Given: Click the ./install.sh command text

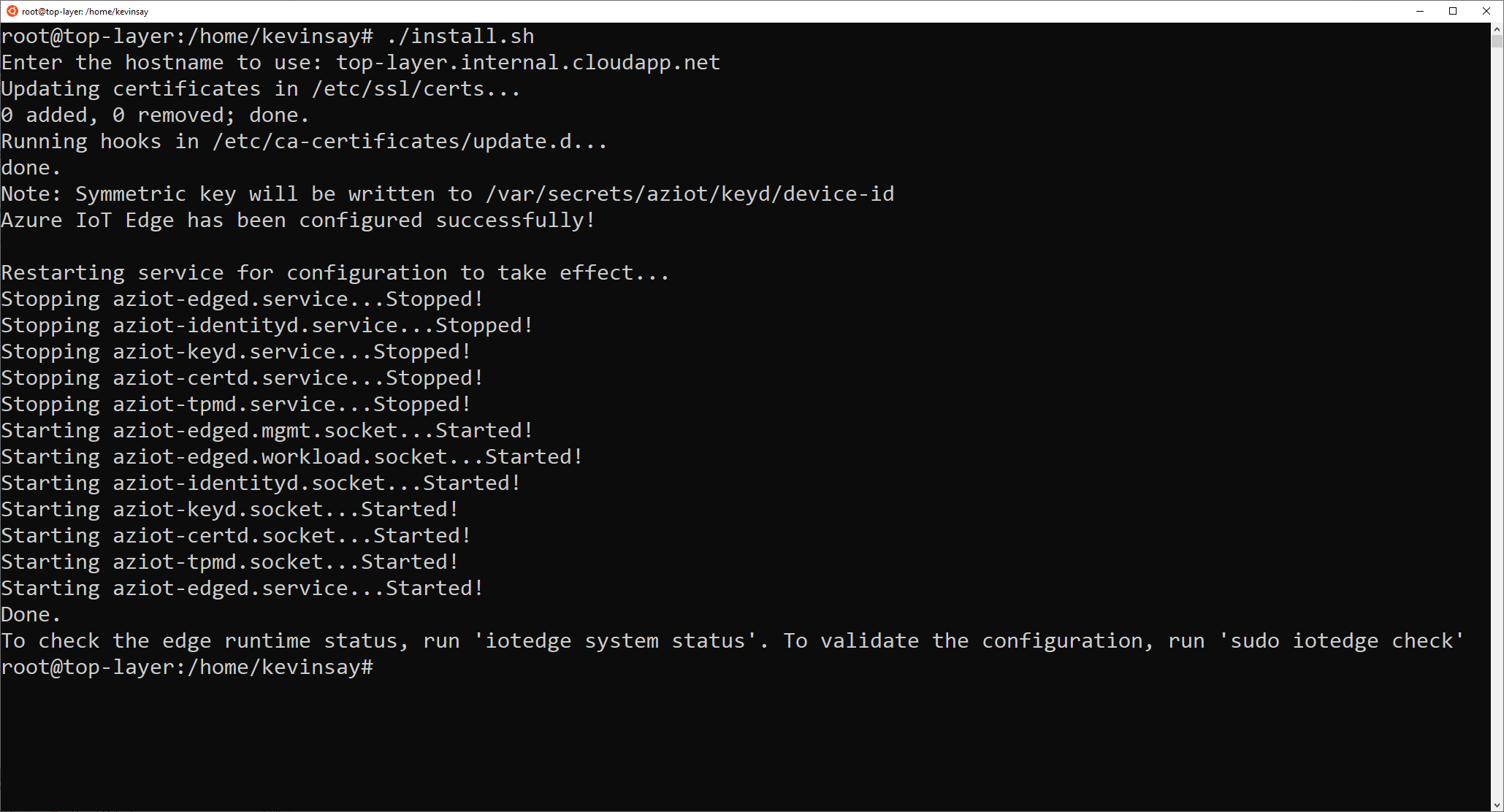Looking at the screenshot, I should tap(460, 35).
